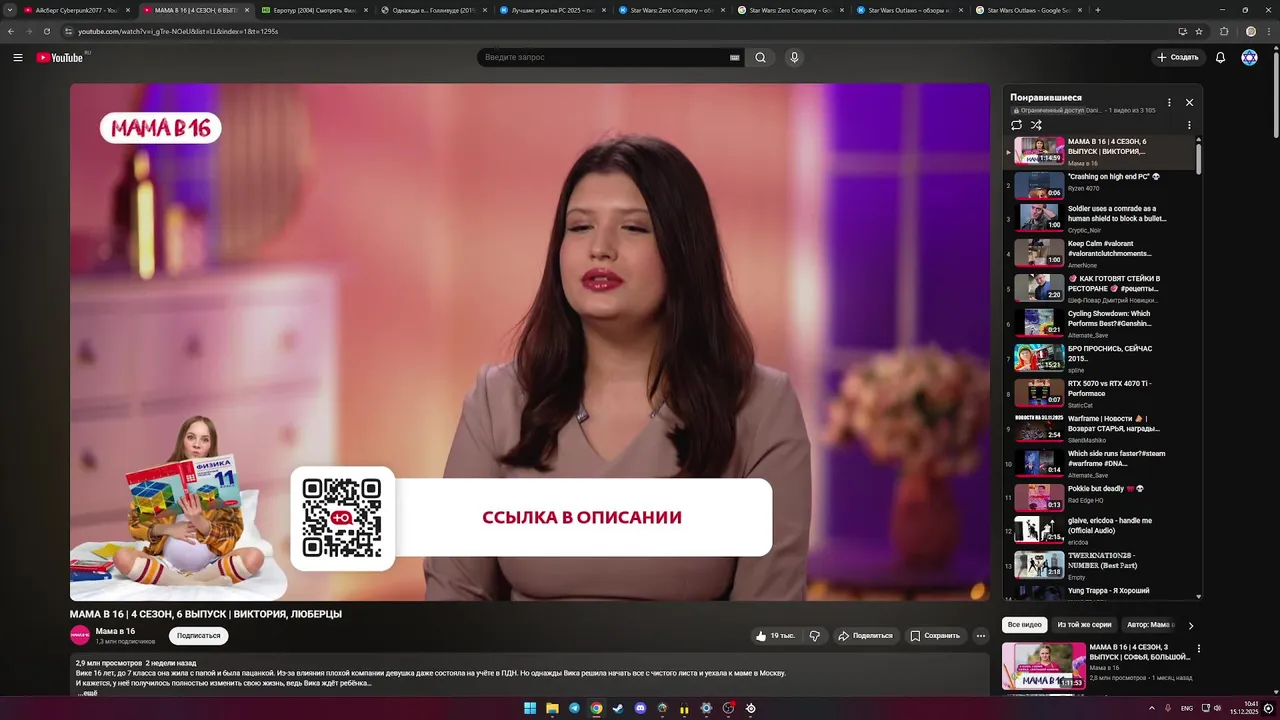The width and height of the screenshot is (1280, 720).
Task: Switch ENG input language in tray
Action: coord(1186,708)
